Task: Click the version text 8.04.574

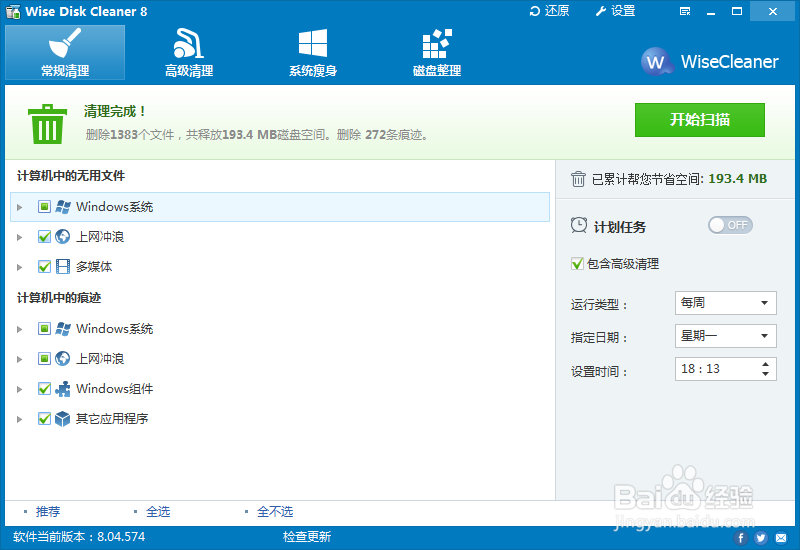Action: 121,537
